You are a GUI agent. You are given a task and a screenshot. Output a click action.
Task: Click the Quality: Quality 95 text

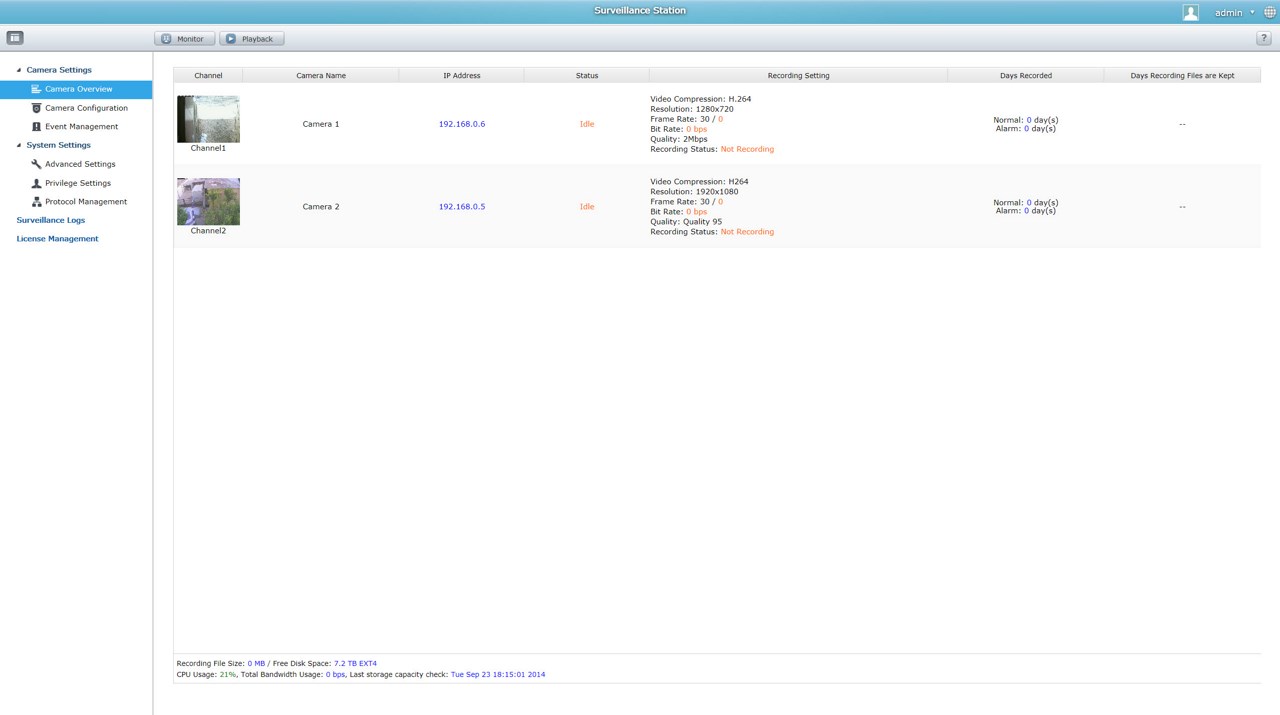(686, 222)
